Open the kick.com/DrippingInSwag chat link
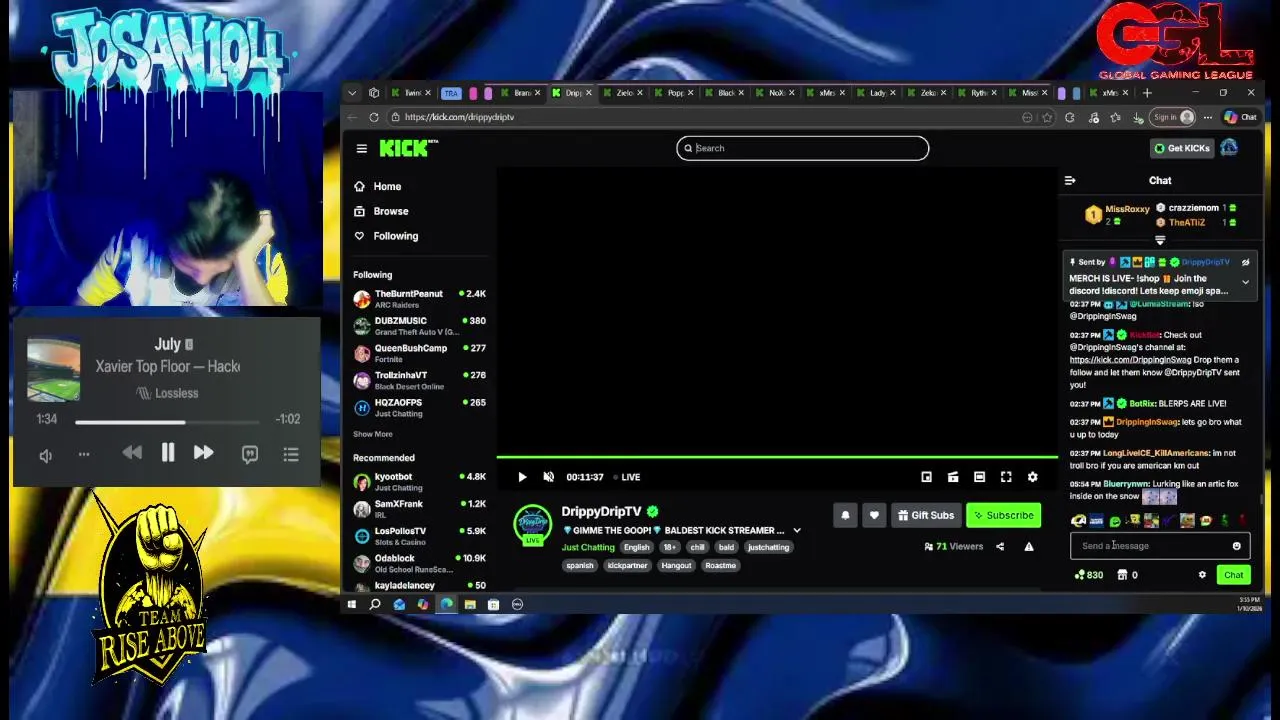 click(x=1130, y=360)
